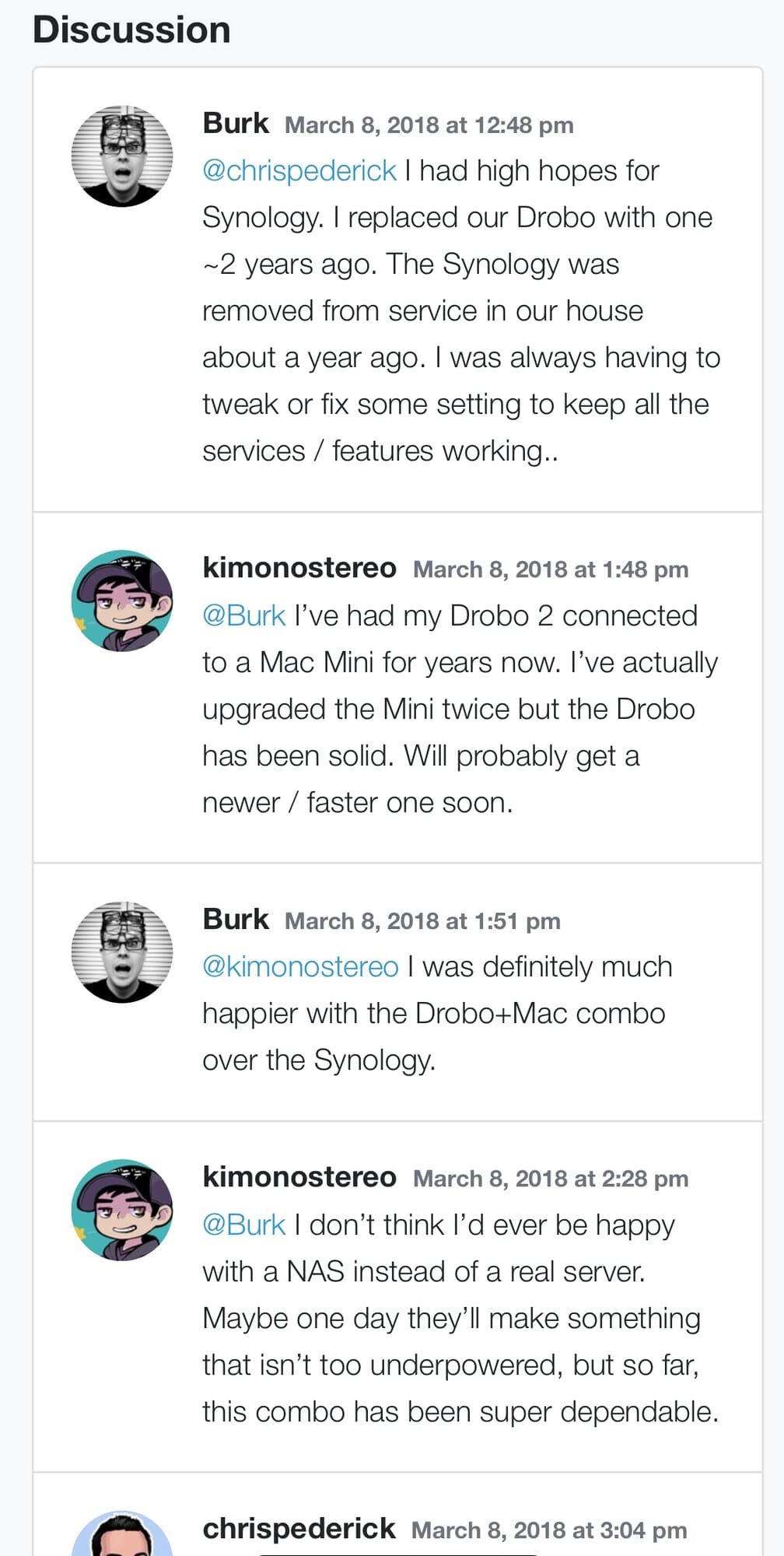The width and height of the screenshot is (784, 1556).
Task: Open the @chrispederick mention link
Action: [299, 169]
